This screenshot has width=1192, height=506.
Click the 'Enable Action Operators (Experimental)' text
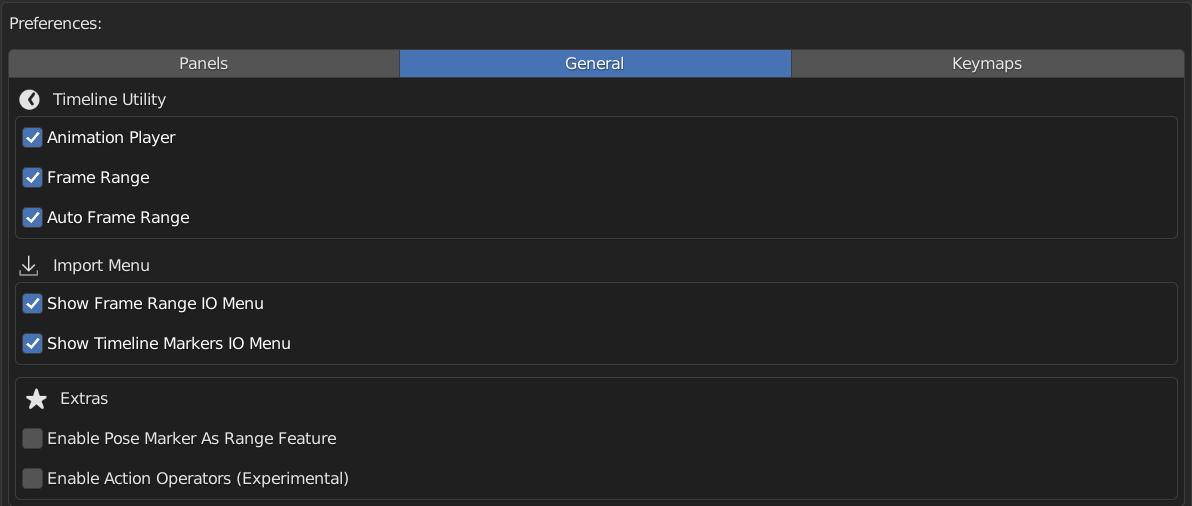click(198, 479)
